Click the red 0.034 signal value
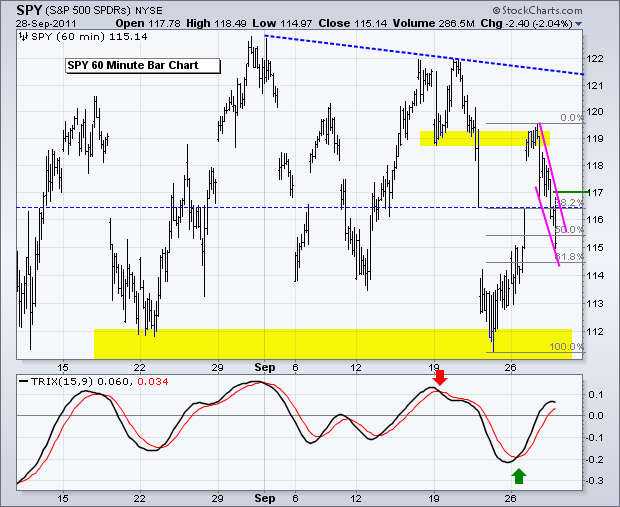620x507 pixels. click(x=153, y=382)
